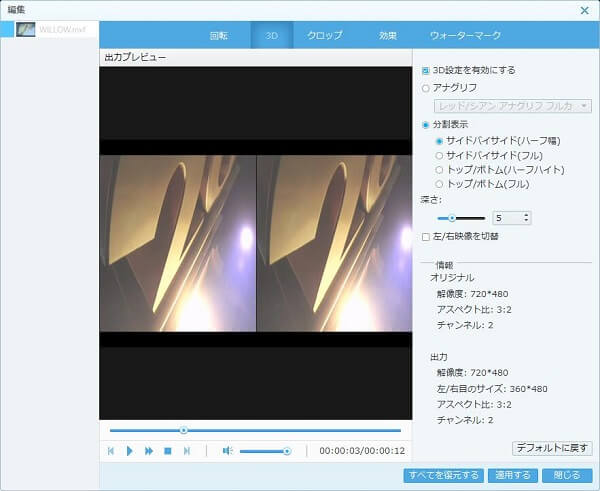Click the 深さ depth slider
Image resolution: width=600 pixels, height=491 pixels.
point(461,218)
